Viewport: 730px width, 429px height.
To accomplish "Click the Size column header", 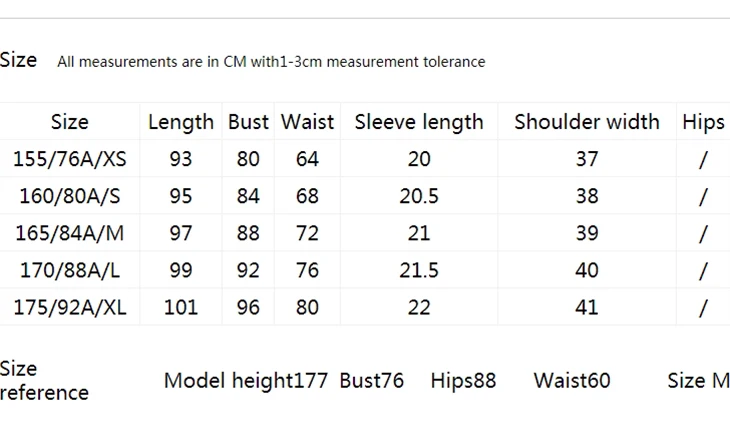I will click(69, 122).
